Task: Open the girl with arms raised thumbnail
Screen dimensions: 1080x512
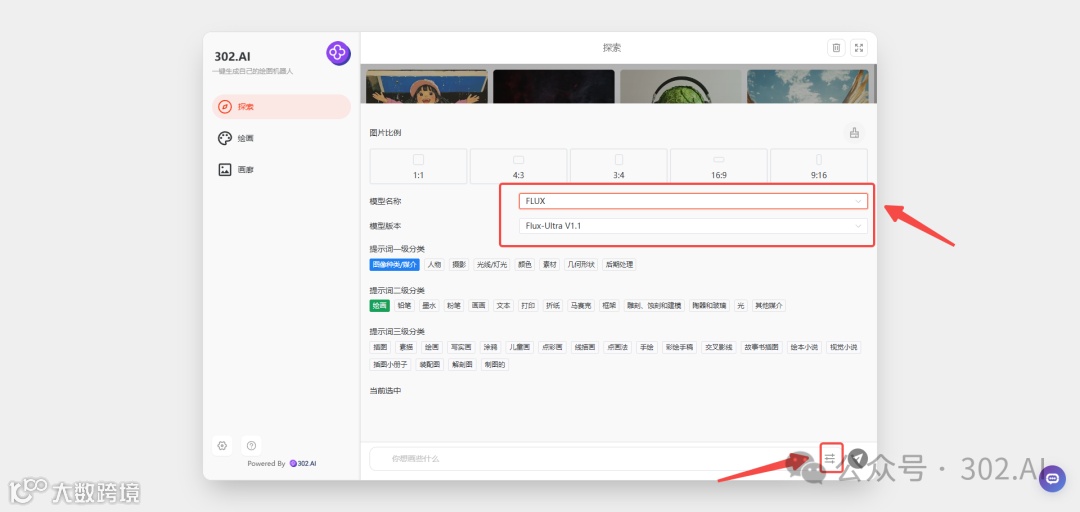Action: coord(427,86)
